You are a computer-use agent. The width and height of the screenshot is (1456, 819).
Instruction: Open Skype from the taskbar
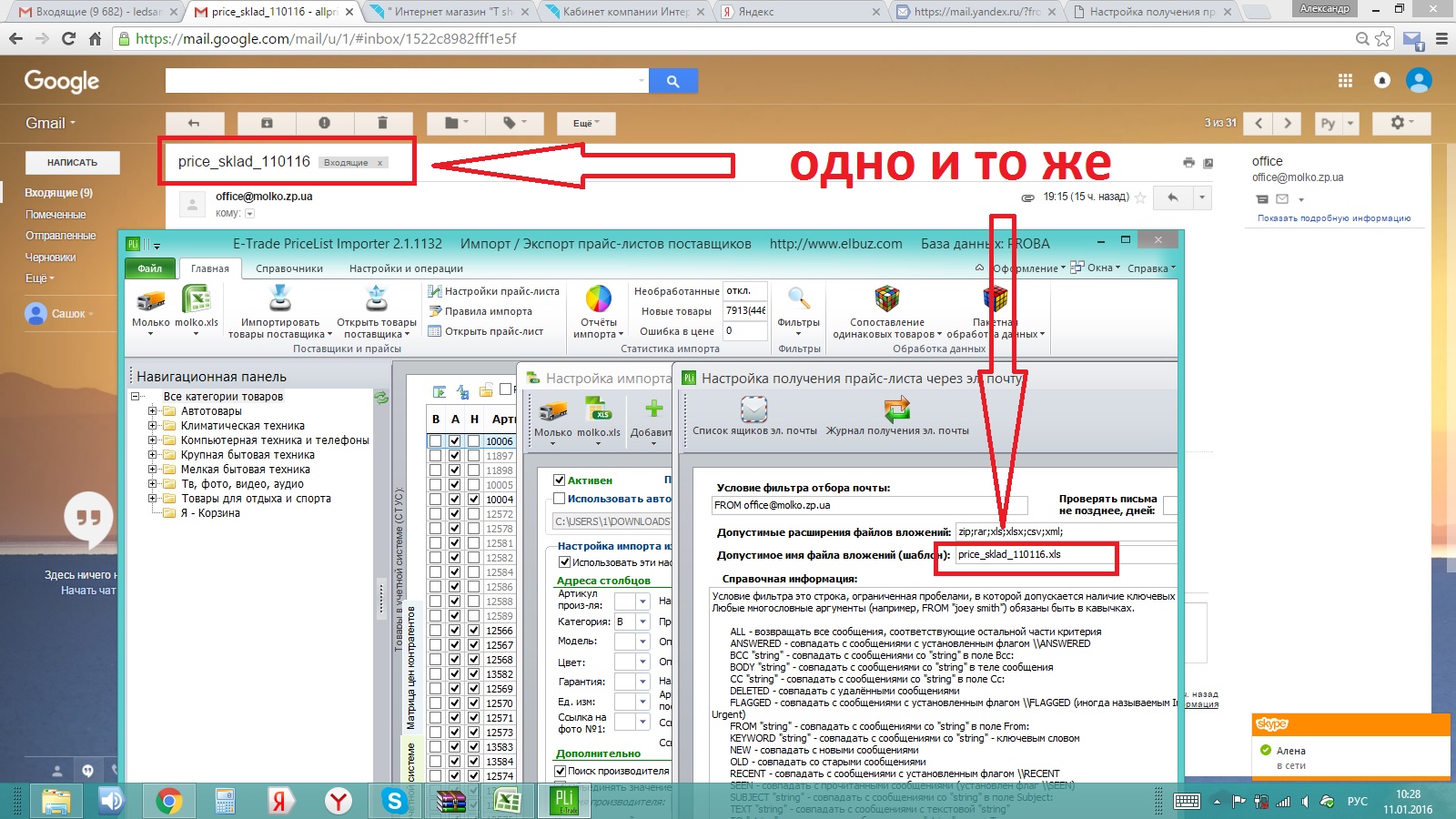tap(394, 801)
